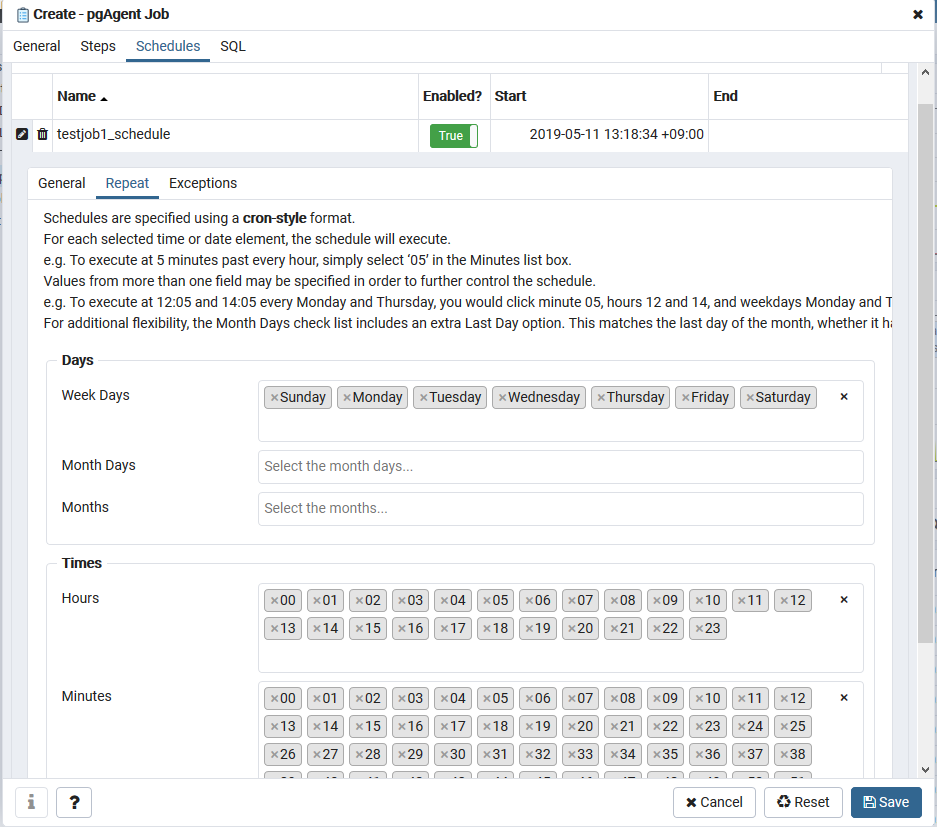
Task: Clear all Hours selections
Action: click(x=844, y=598)
